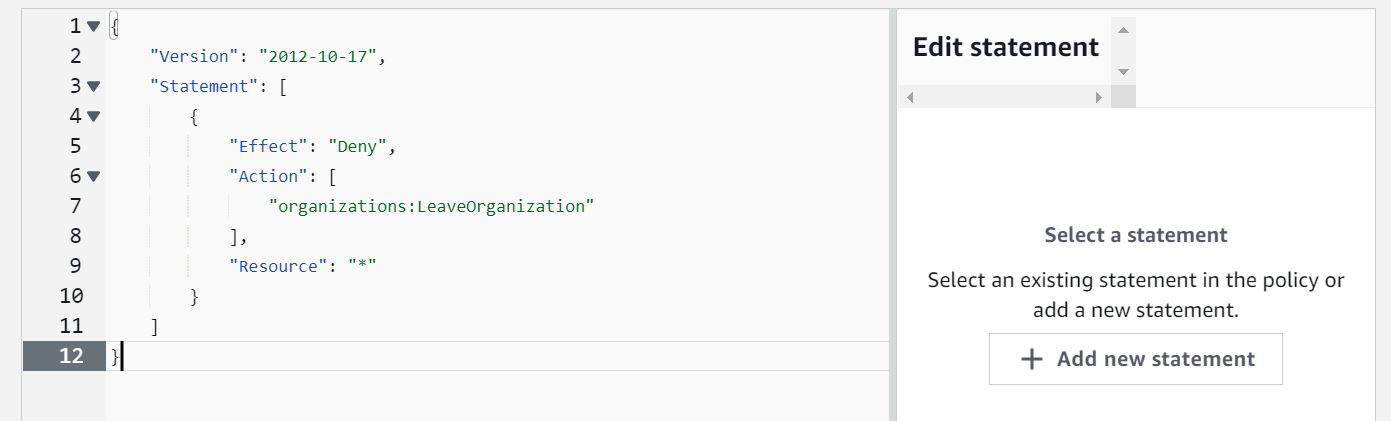Click line number 7 in the gutter

click(x=75, y=206)
